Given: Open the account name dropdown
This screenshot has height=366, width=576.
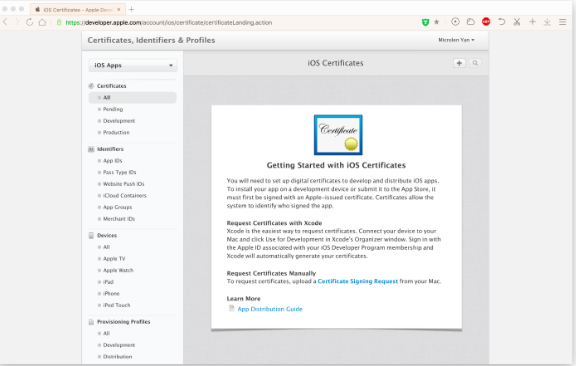Looking at the screenshot, I should 456,40.
